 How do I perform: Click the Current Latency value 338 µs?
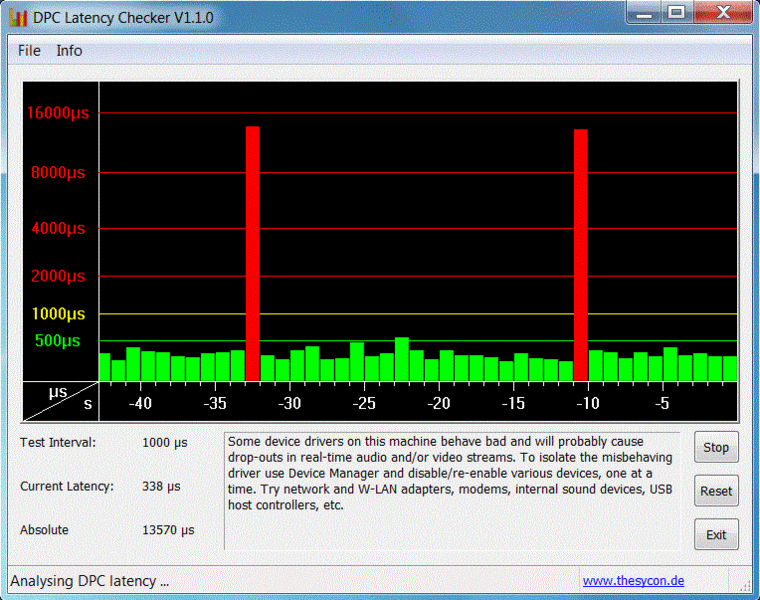click(x=161, y=486)
